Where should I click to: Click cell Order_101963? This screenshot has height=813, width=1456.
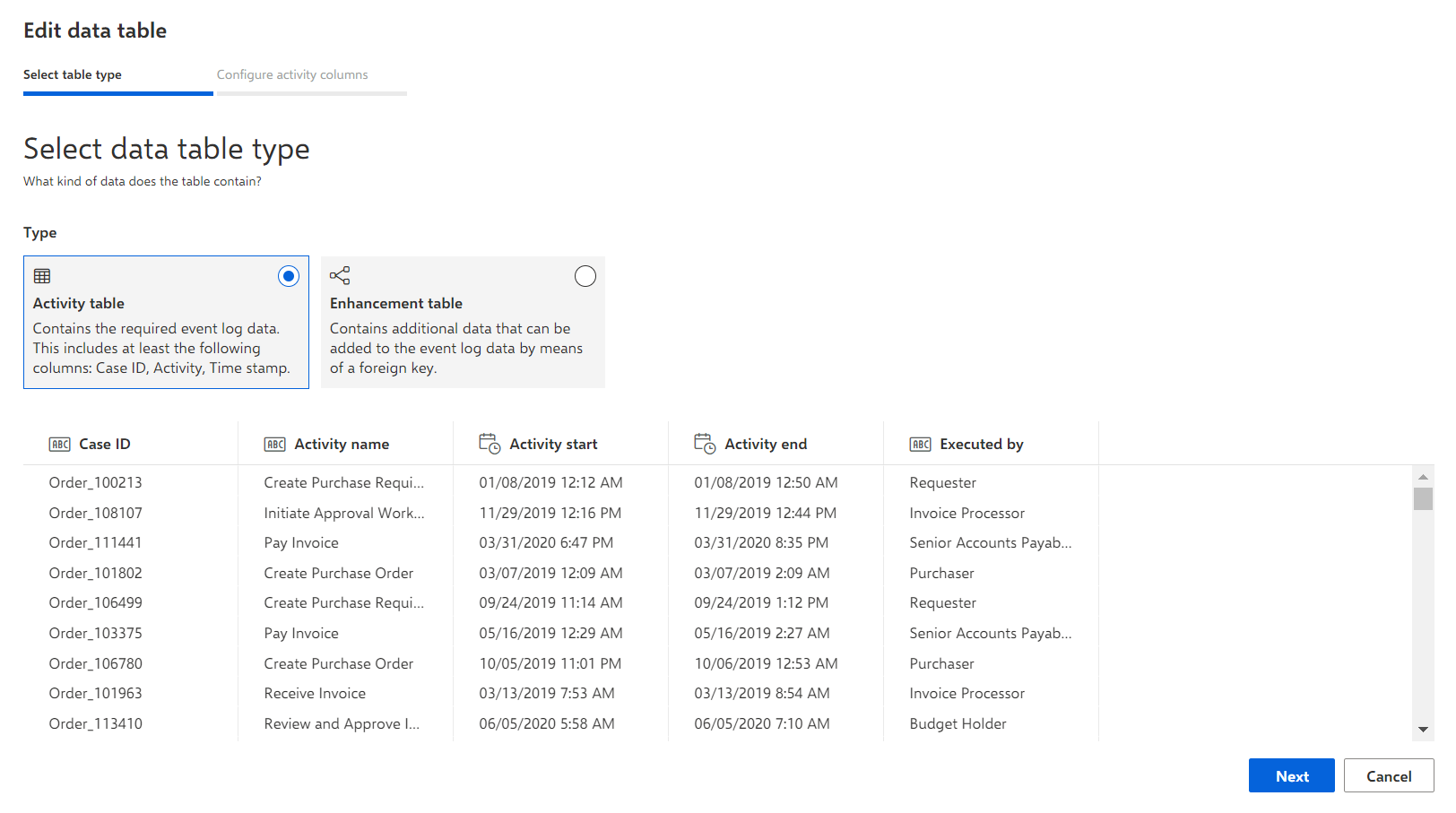tap(96, 694)
